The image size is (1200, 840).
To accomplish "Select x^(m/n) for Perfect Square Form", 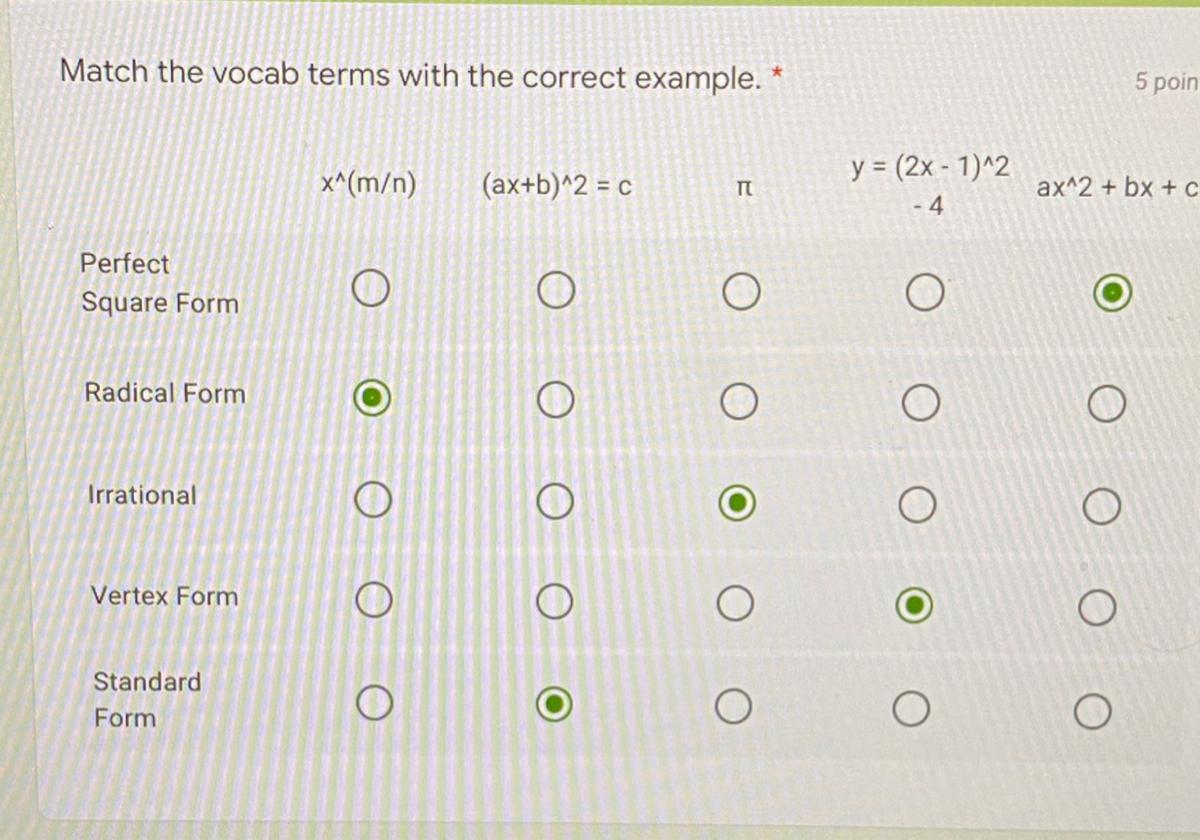I will [370, 291].
